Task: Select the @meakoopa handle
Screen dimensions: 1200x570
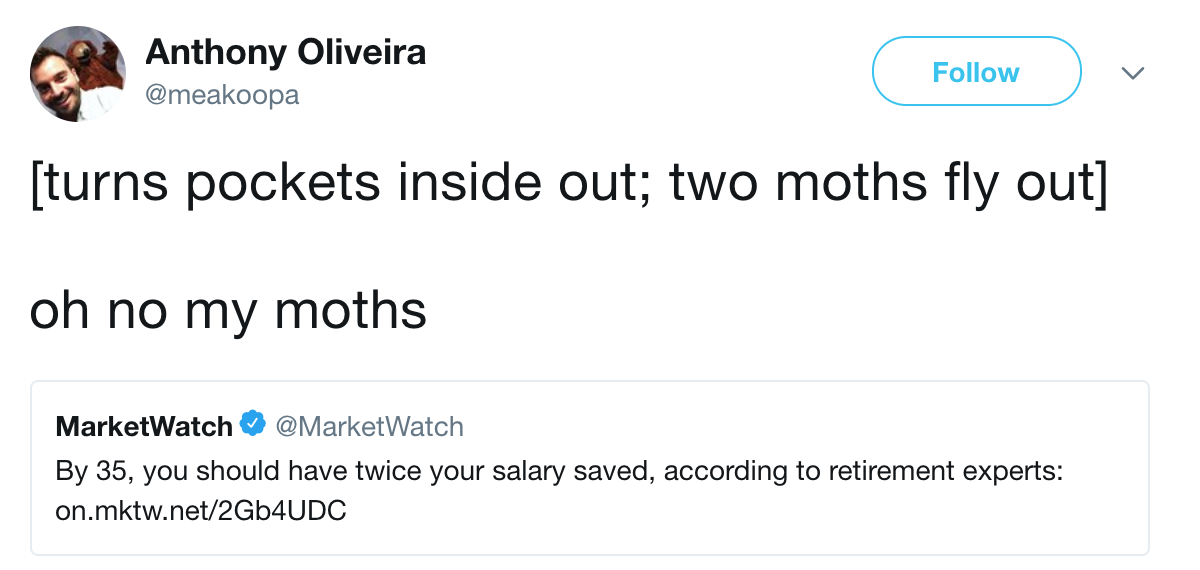Action: 222,95
